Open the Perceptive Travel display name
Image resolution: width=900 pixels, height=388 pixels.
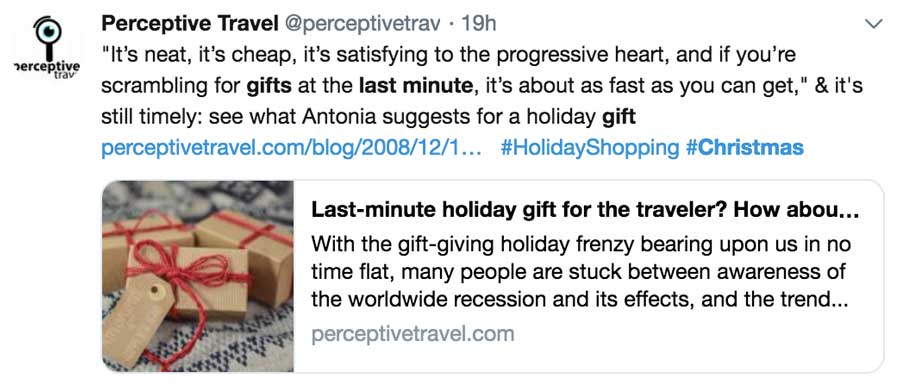[189, 24]
